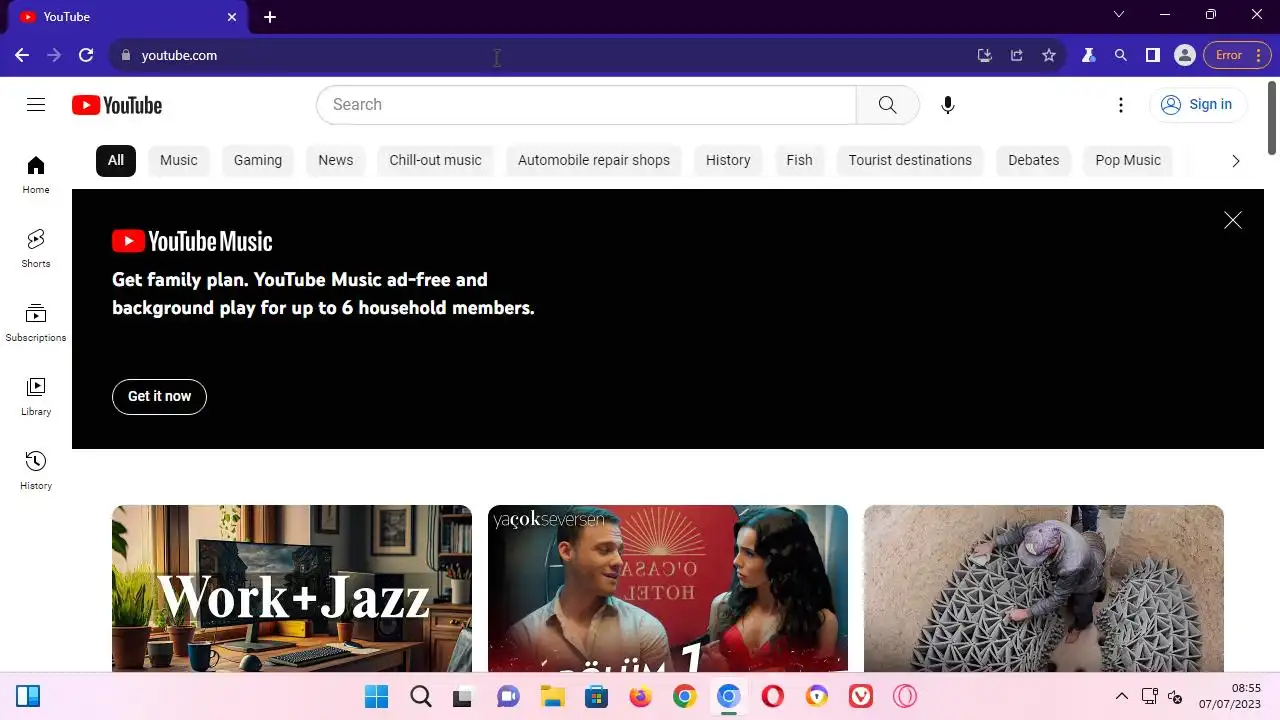Viewport: 1280px width, 720px height.
Task: Open Shorts in sidebar
Action: pos(36,248)
